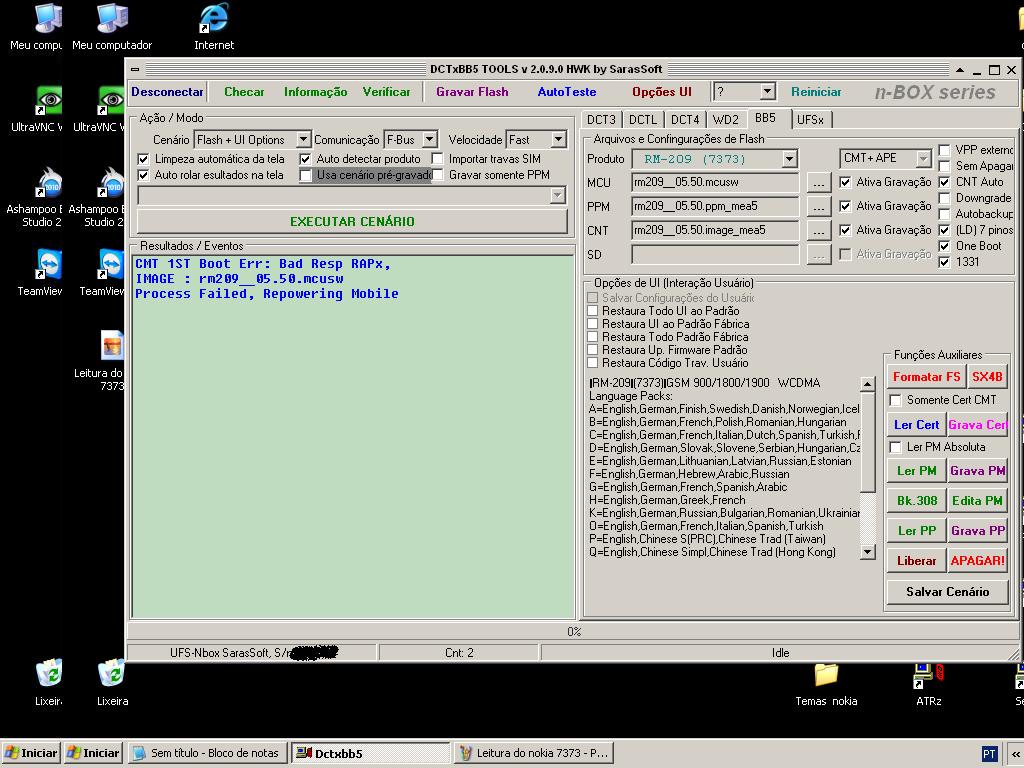Toggle Ativa Gravação for CNT row

[x=846, y=231]
